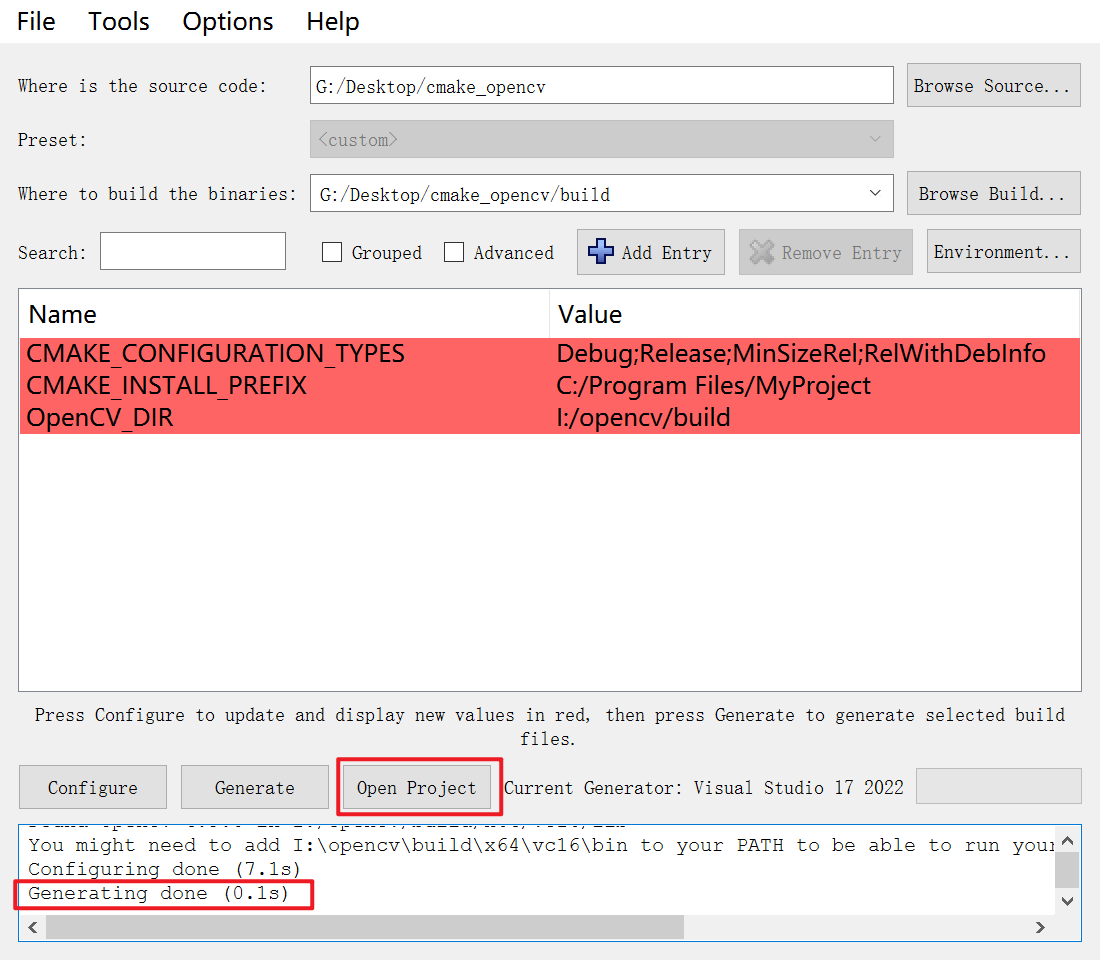Open the Help menu
1100x960 pixels.
point(333,22)
